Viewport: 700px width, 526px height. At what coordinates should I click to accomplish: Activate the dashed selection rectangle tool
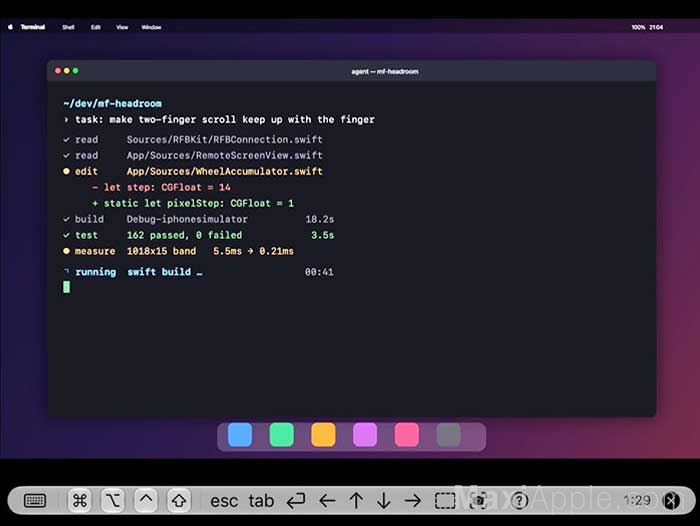pyautogui.click(x=445, y=501)
